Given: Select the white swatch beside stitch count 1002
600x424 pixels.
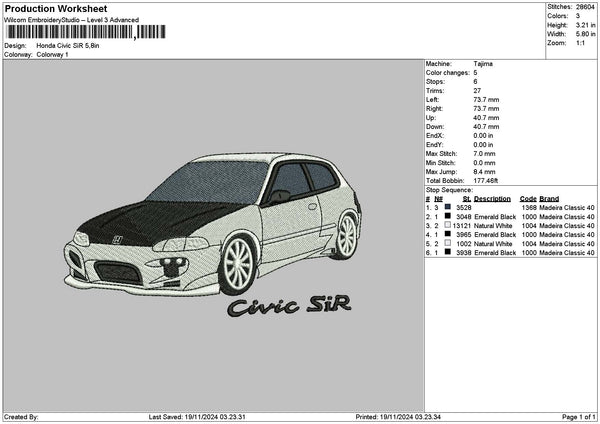Looking at the screenshot, I should [x=447, y=243].
